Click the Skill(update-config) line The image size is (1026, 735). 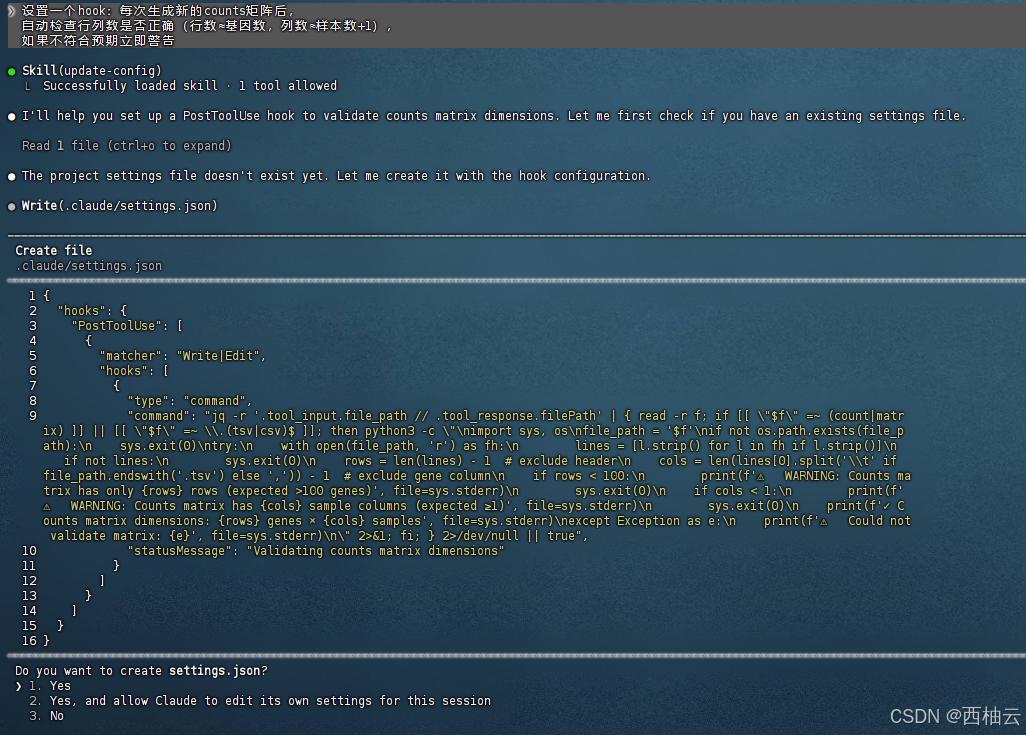pos(92,70)
